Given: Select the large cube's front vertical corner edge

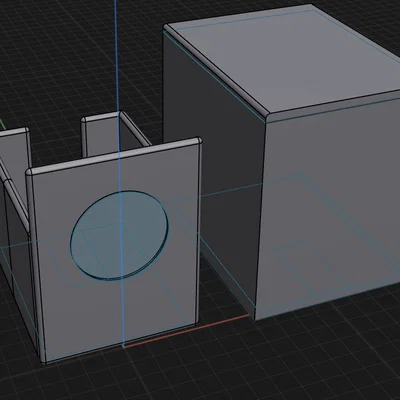Looking at the screenshot, I should tap(260, 217).
